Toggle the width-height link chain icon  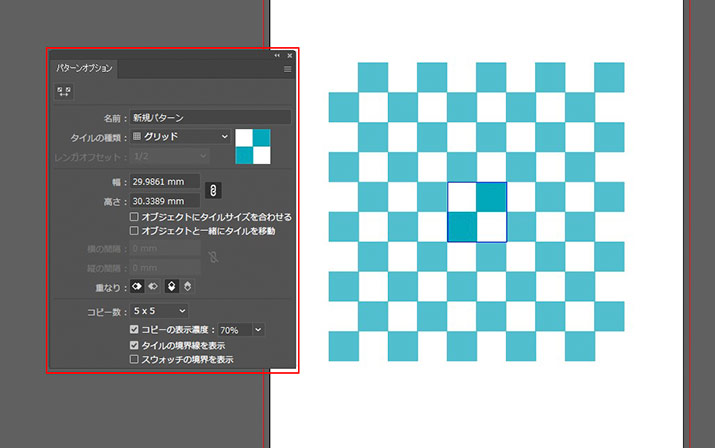[213, 190]
